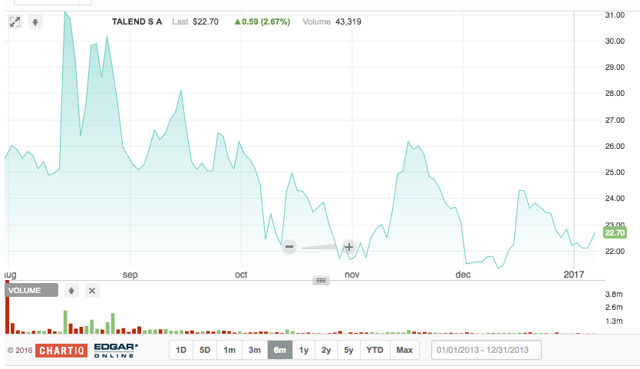
Task: Switch to the 3m range
Action: click(255, 350)
